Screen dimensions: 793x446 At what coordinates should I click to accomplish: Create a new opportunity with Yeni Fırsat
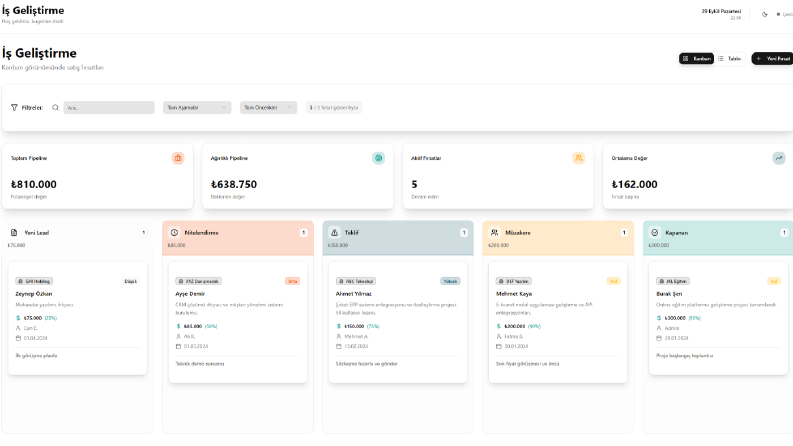click(773, 59)
